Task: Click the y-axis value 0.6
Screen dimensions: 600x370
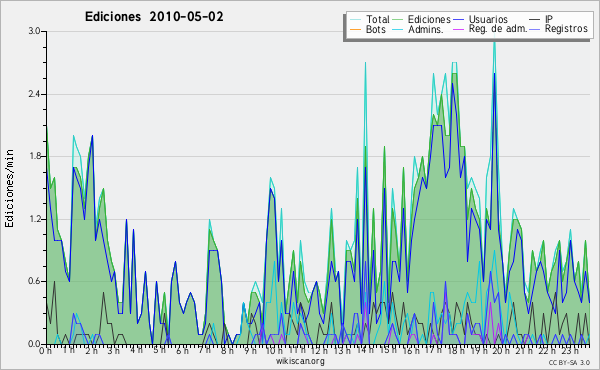Action: (x=35, y=281)
